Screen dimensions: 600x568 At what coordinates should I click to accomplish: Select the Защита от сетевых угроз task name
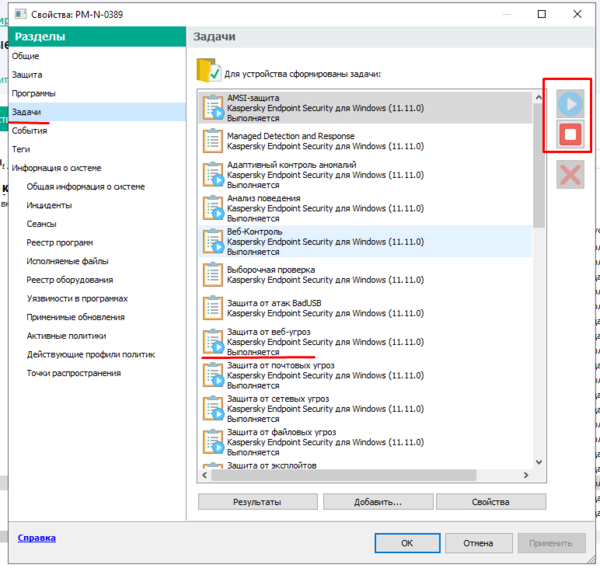[x=278, y=399]
